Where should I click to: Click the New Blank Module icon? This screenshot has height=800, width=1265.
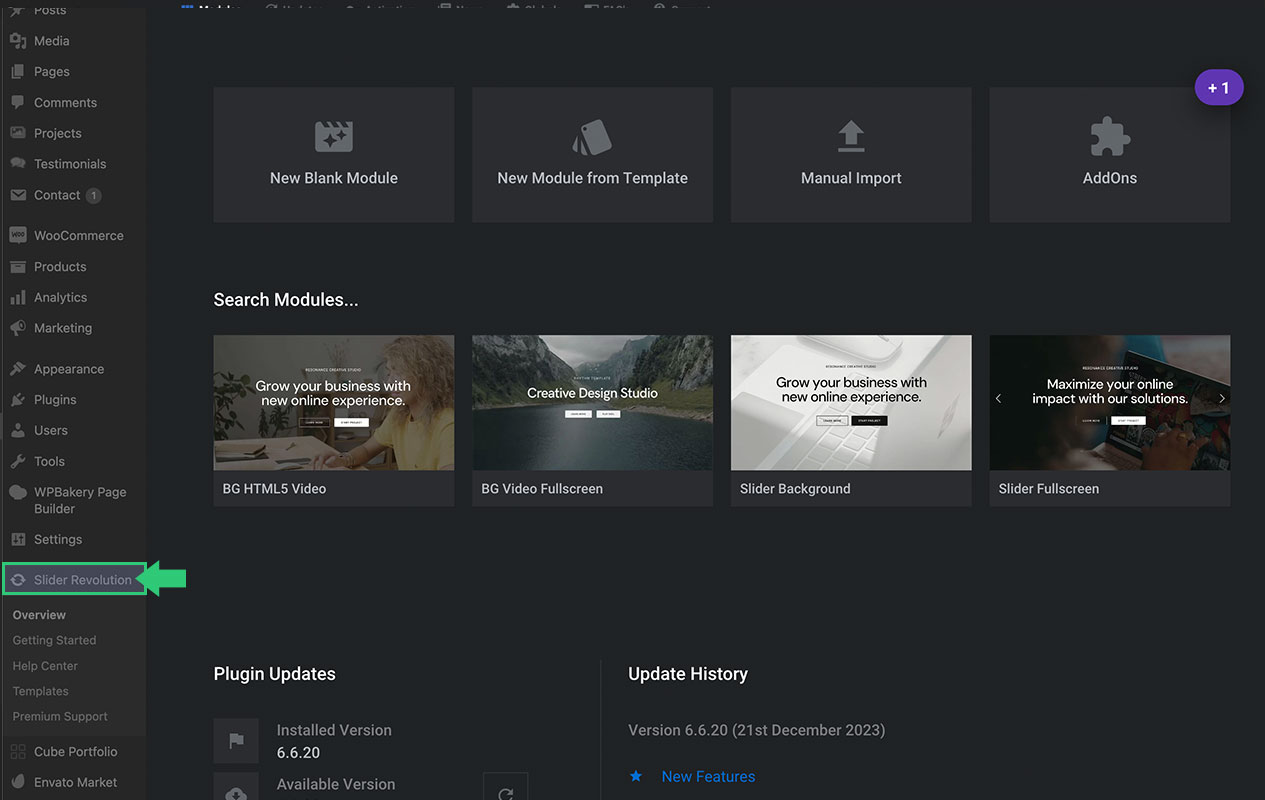point(333,137)
